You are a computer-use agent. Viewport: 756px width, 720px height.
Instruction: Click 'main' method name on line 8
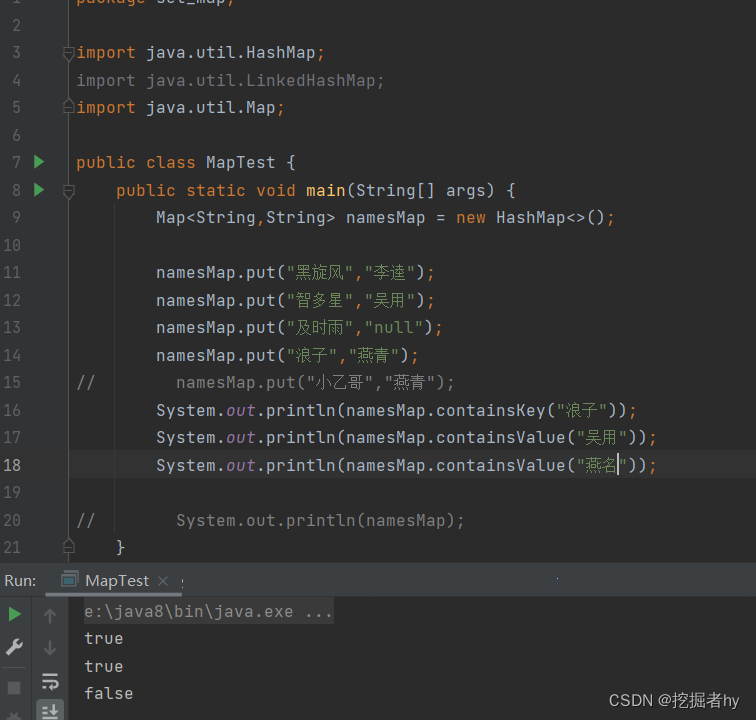[326, 190]
